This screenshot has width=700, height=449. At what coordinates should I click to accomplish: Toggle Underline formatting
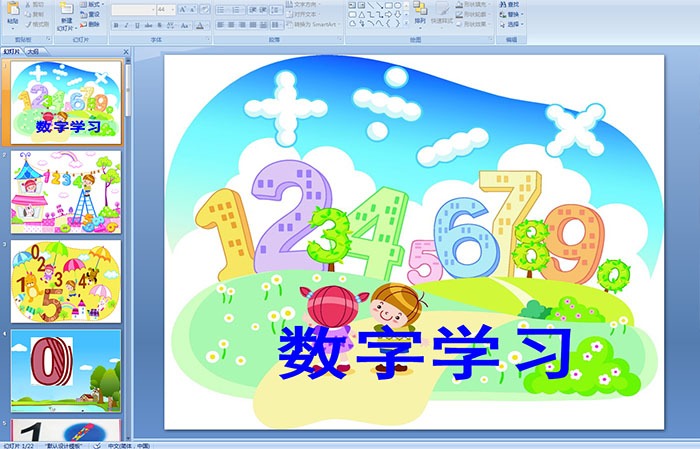point(137,25)
